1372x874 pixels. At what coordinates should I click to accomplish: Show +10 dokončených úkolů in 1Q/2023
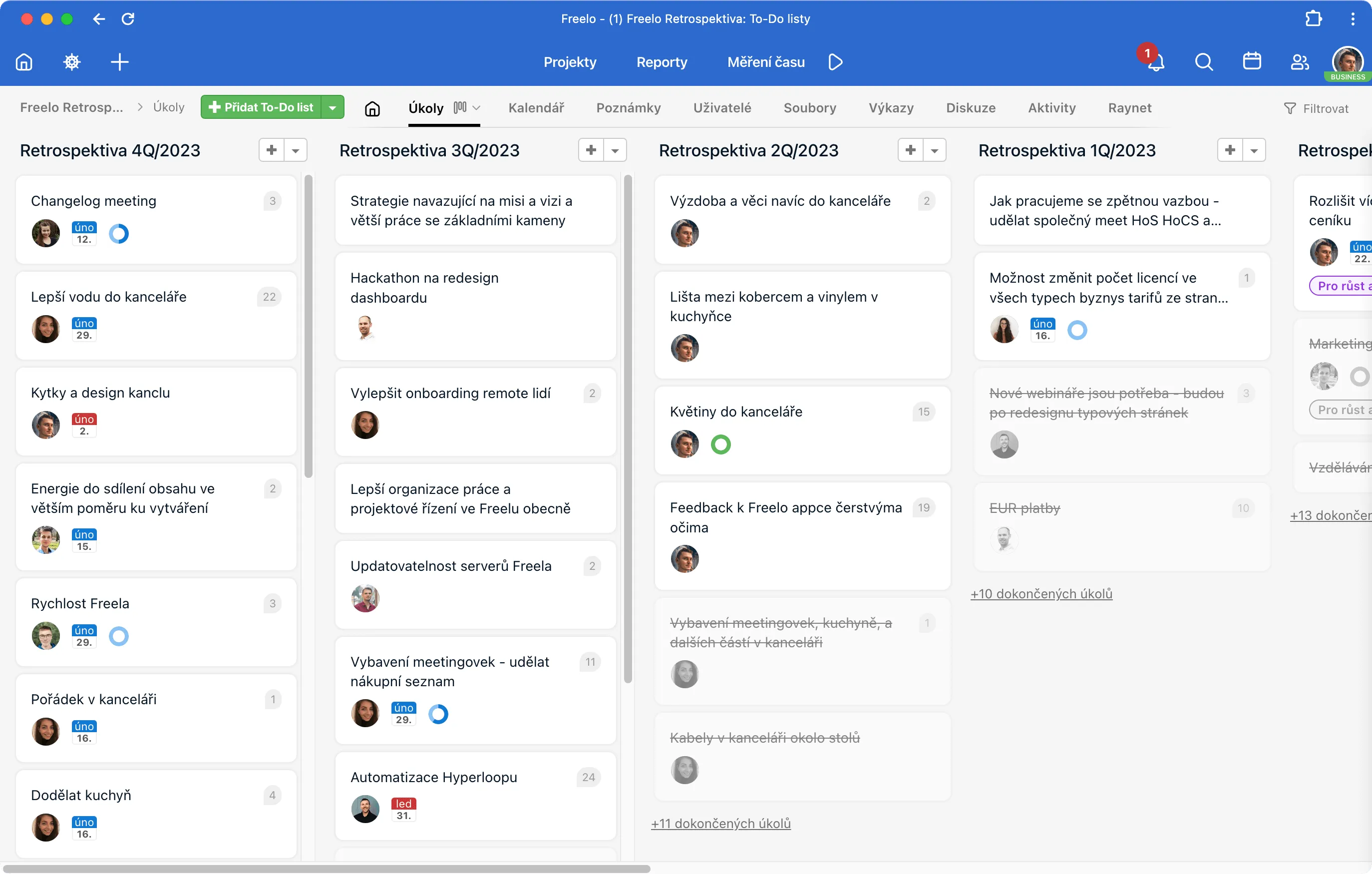point(1041,593)
